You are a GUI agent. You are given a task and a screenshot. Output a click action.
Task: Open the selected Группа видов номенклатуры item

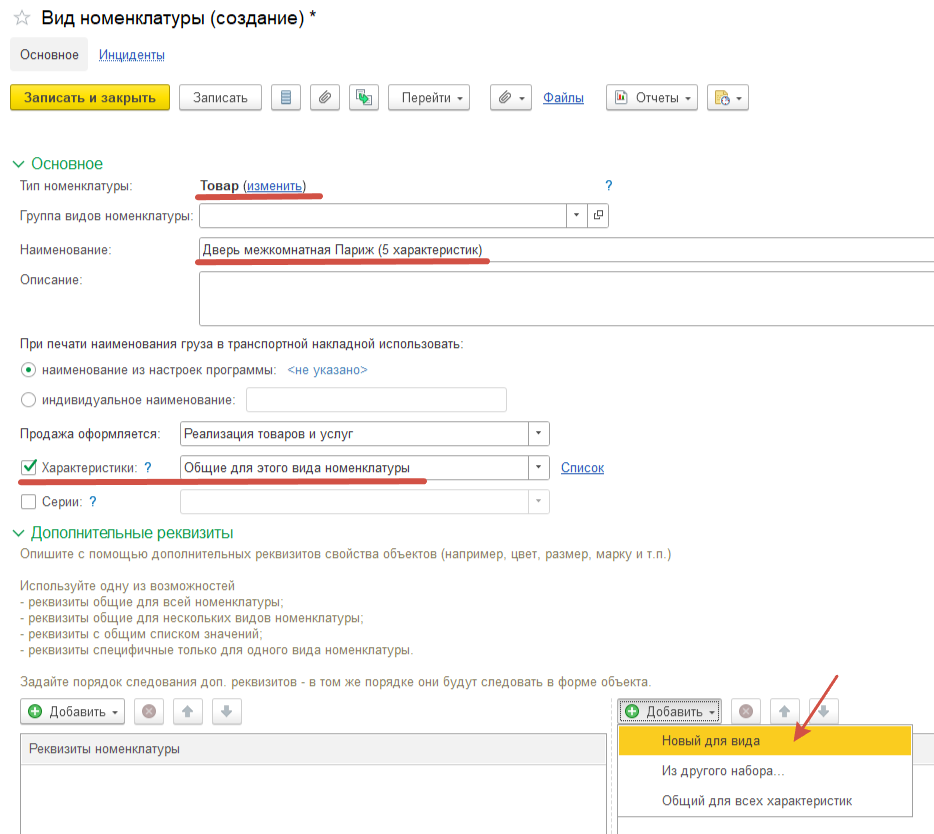598,215
